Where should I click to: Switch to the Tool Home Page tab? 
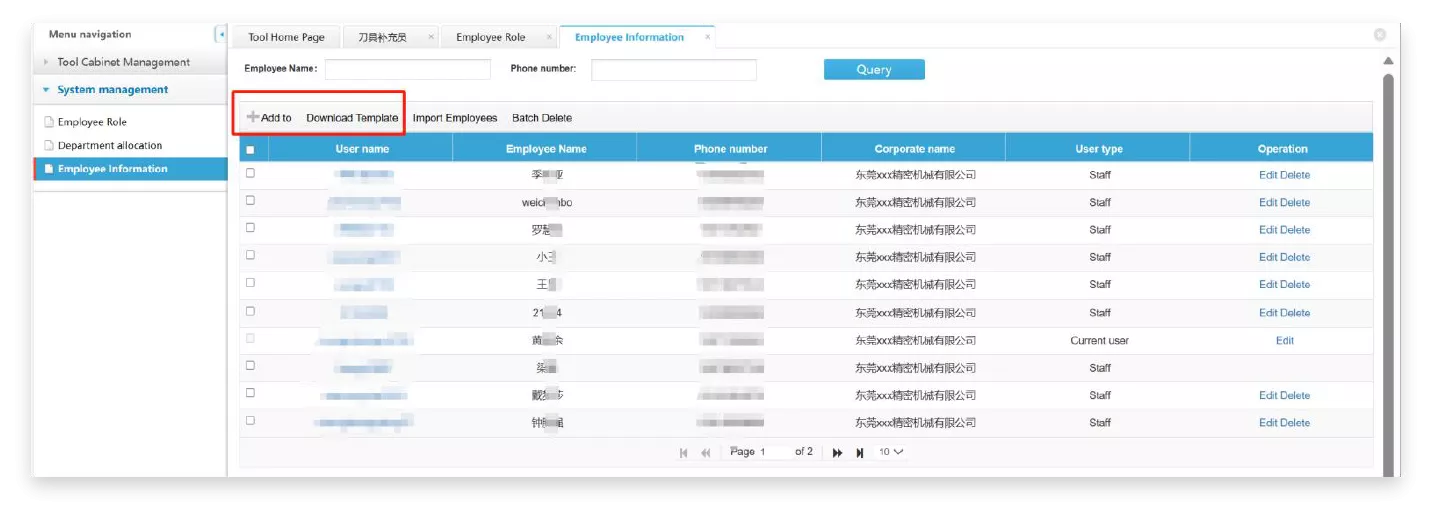(x=286, y=37)
